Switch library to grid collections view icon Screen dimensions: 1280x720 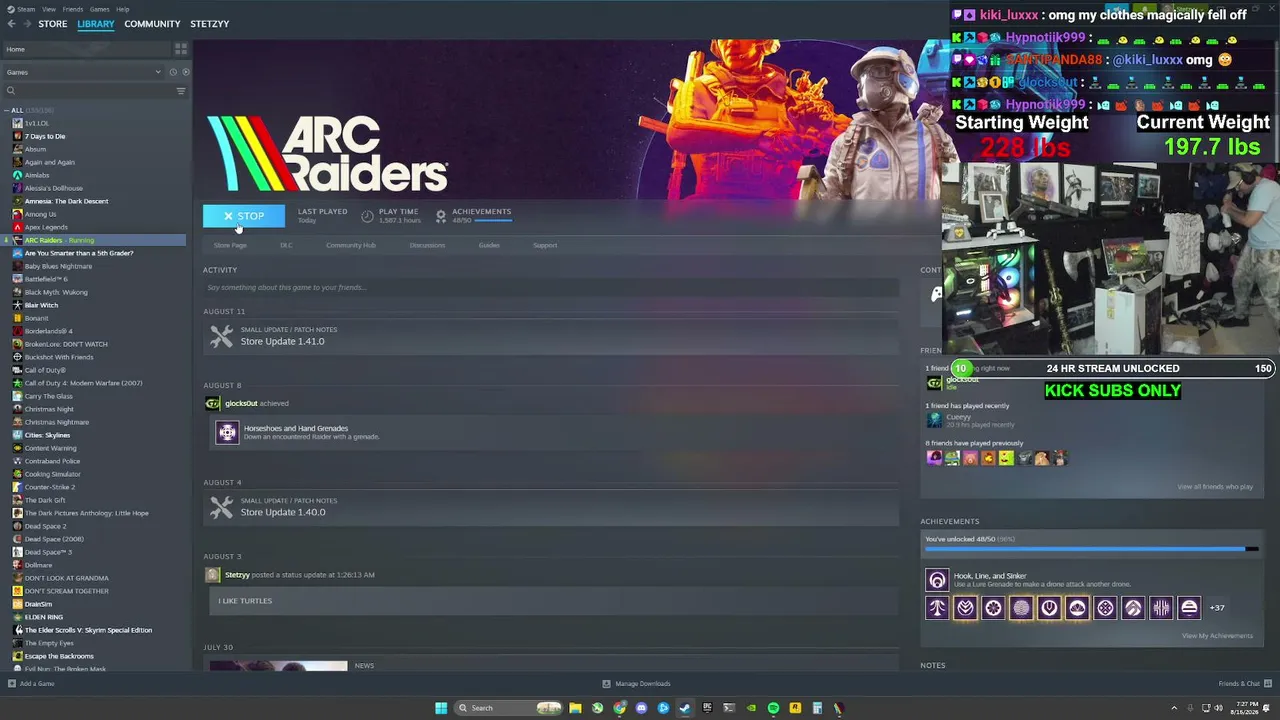181,49
